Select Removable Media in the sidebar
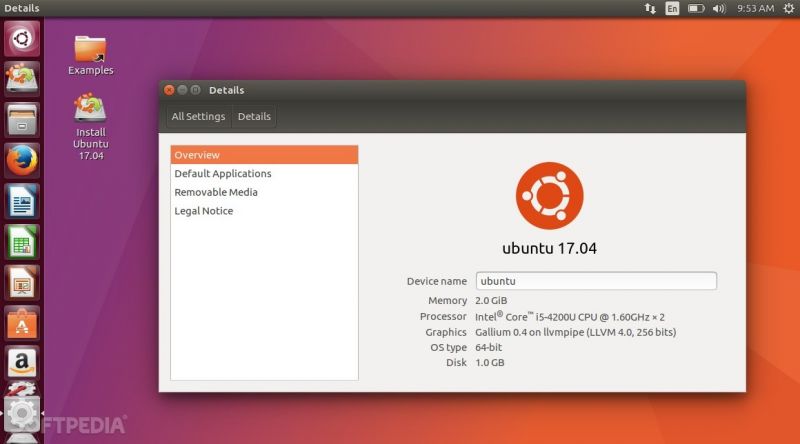Image resolution: width=800 pixels, height=444 pixels. (x=264, y=192)
